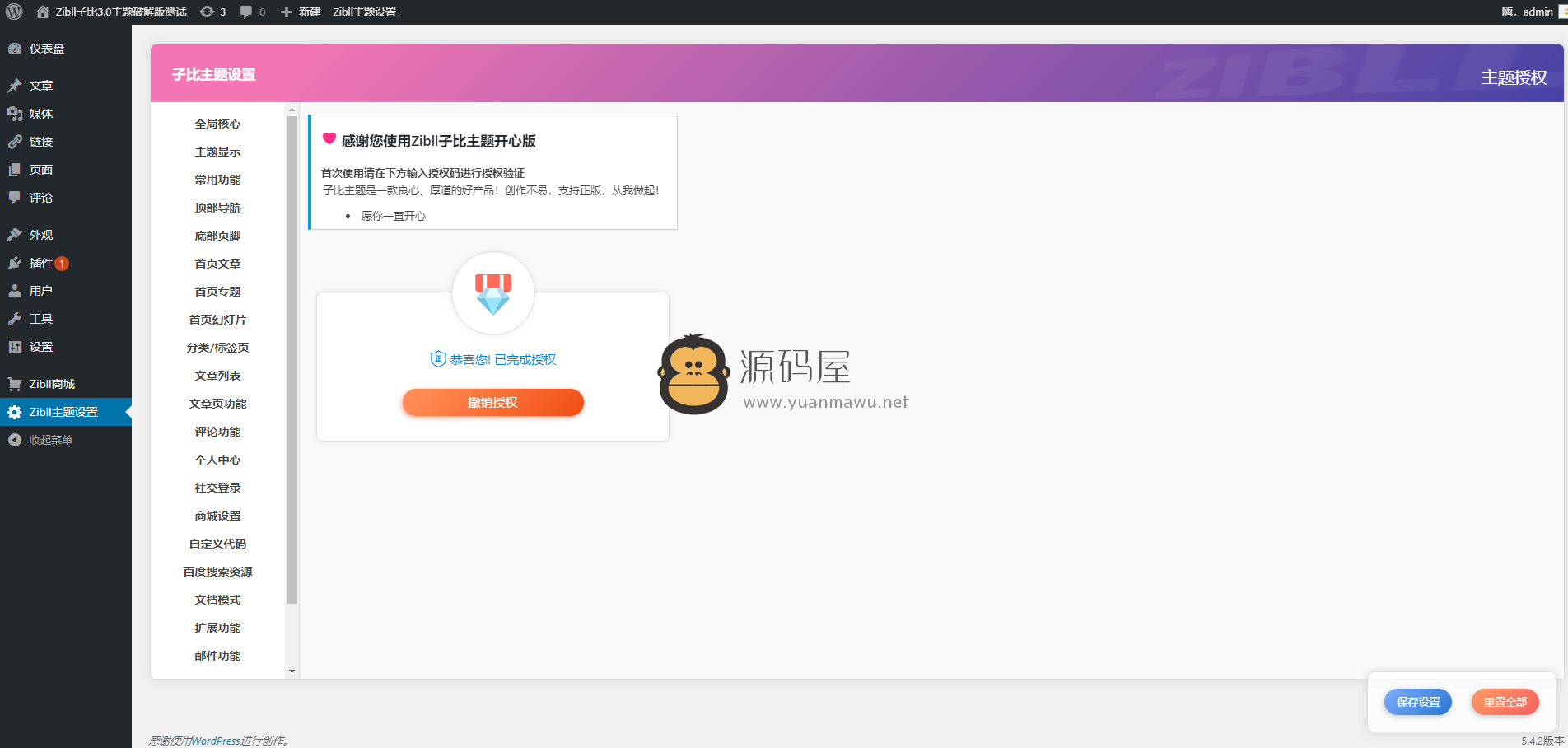The image size is (1568, 748).
Task: Select 主题显示 settings tab
Action: point(217,152)
